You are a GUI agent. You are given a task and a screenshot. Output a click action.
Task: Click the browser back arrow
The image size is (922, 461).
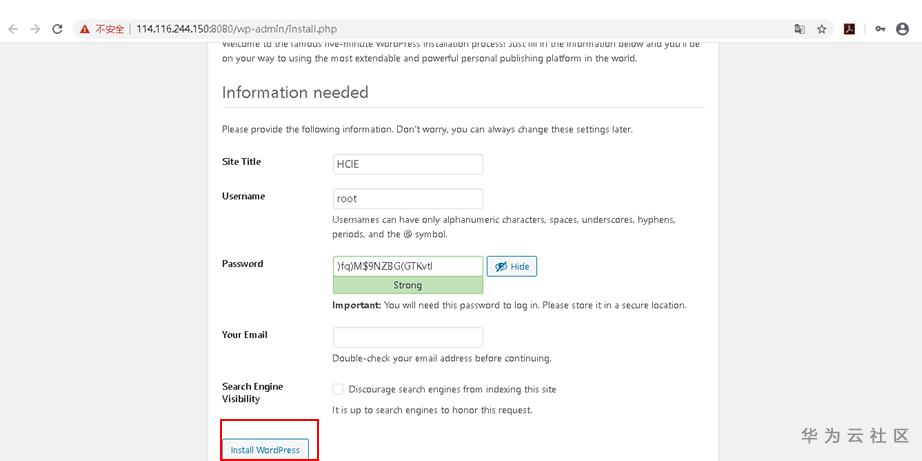tap(13, 29)
